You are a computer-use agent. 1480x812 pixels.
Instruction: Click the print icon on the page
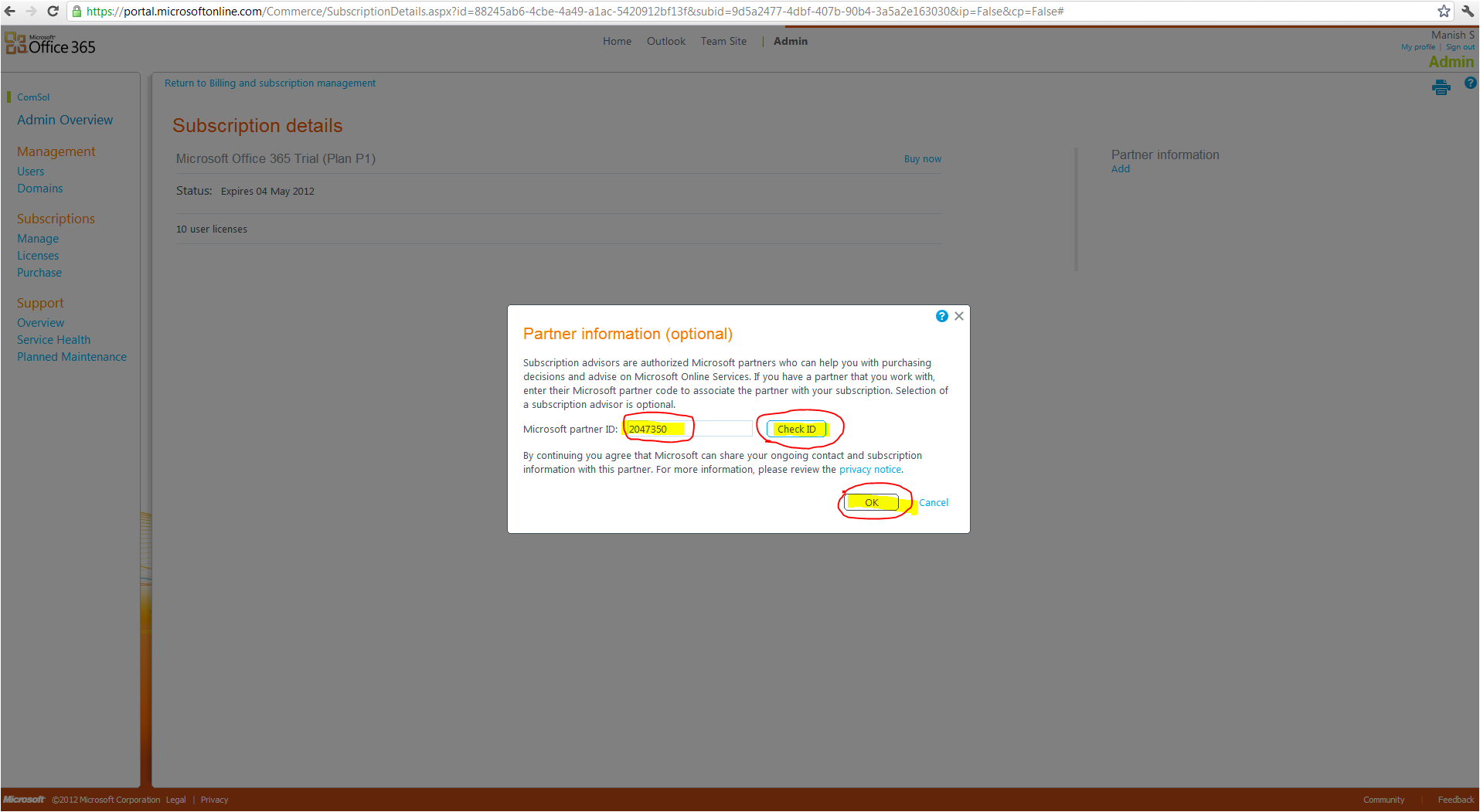1441,87
